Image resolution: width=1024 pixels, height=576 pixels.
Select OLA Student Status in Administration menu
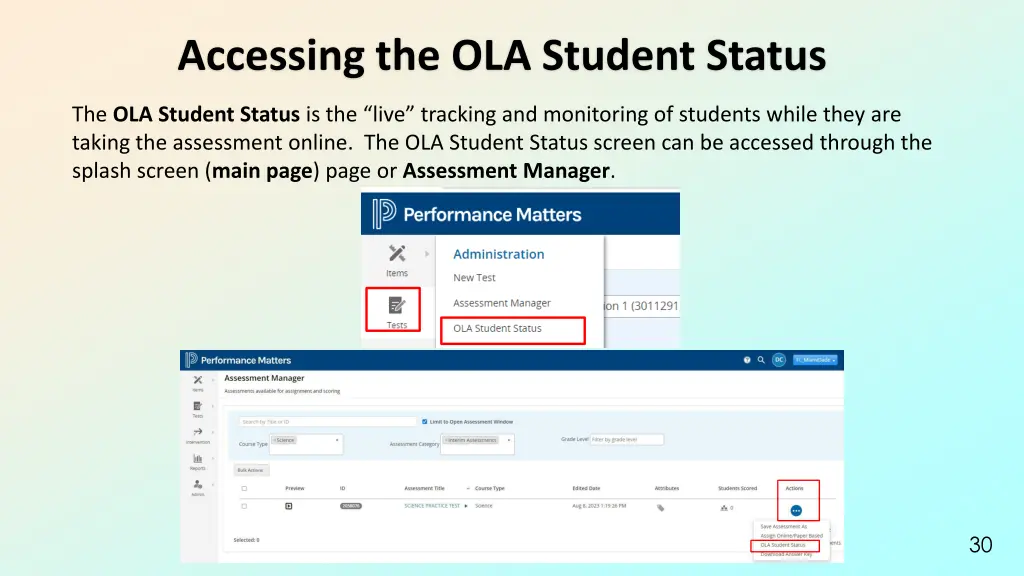point(497,328)
